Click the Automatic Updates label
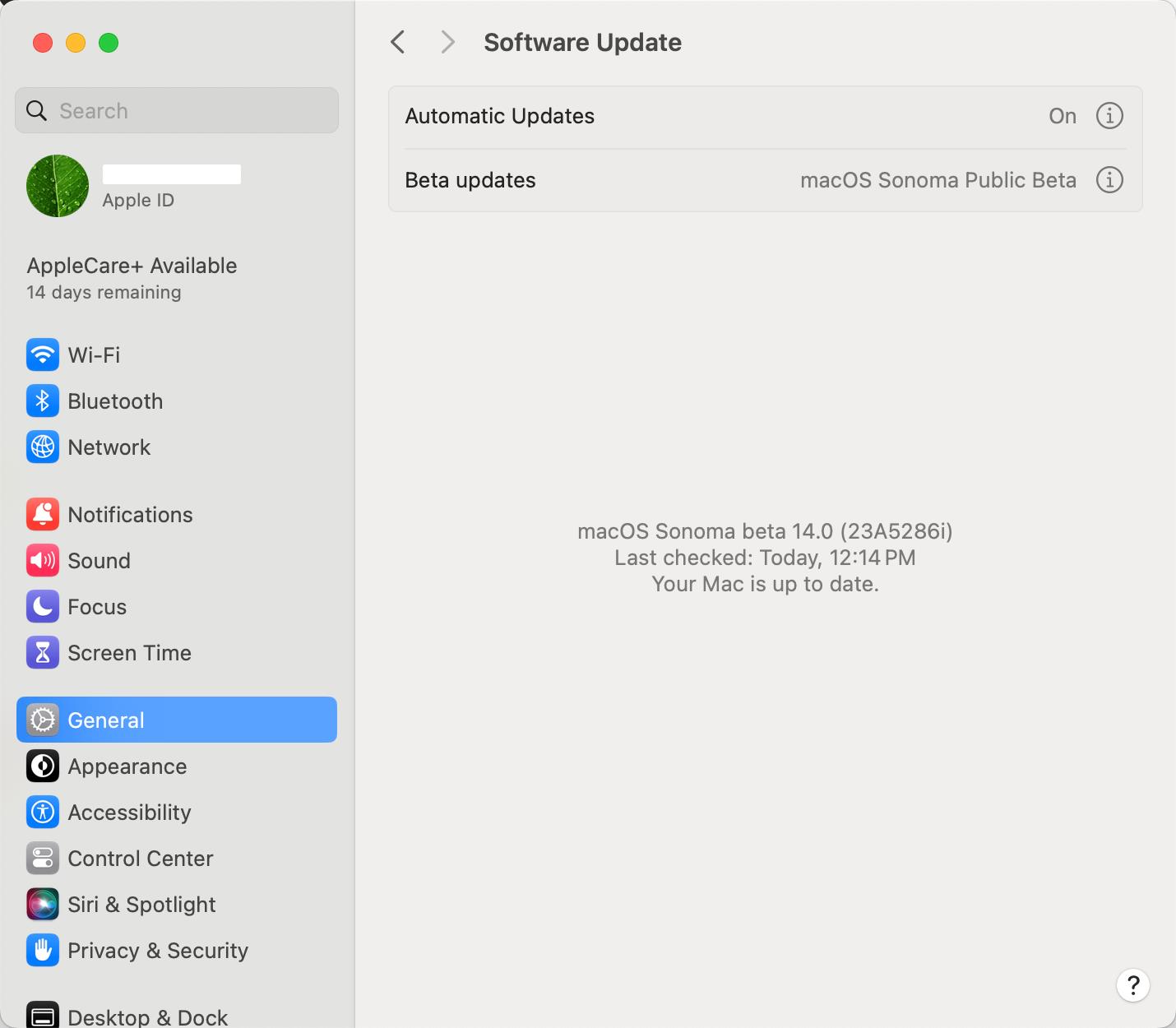Image resolution: width=1176 pixels, height=1028 pixels. pyautogui.click(x=499, y=116)
